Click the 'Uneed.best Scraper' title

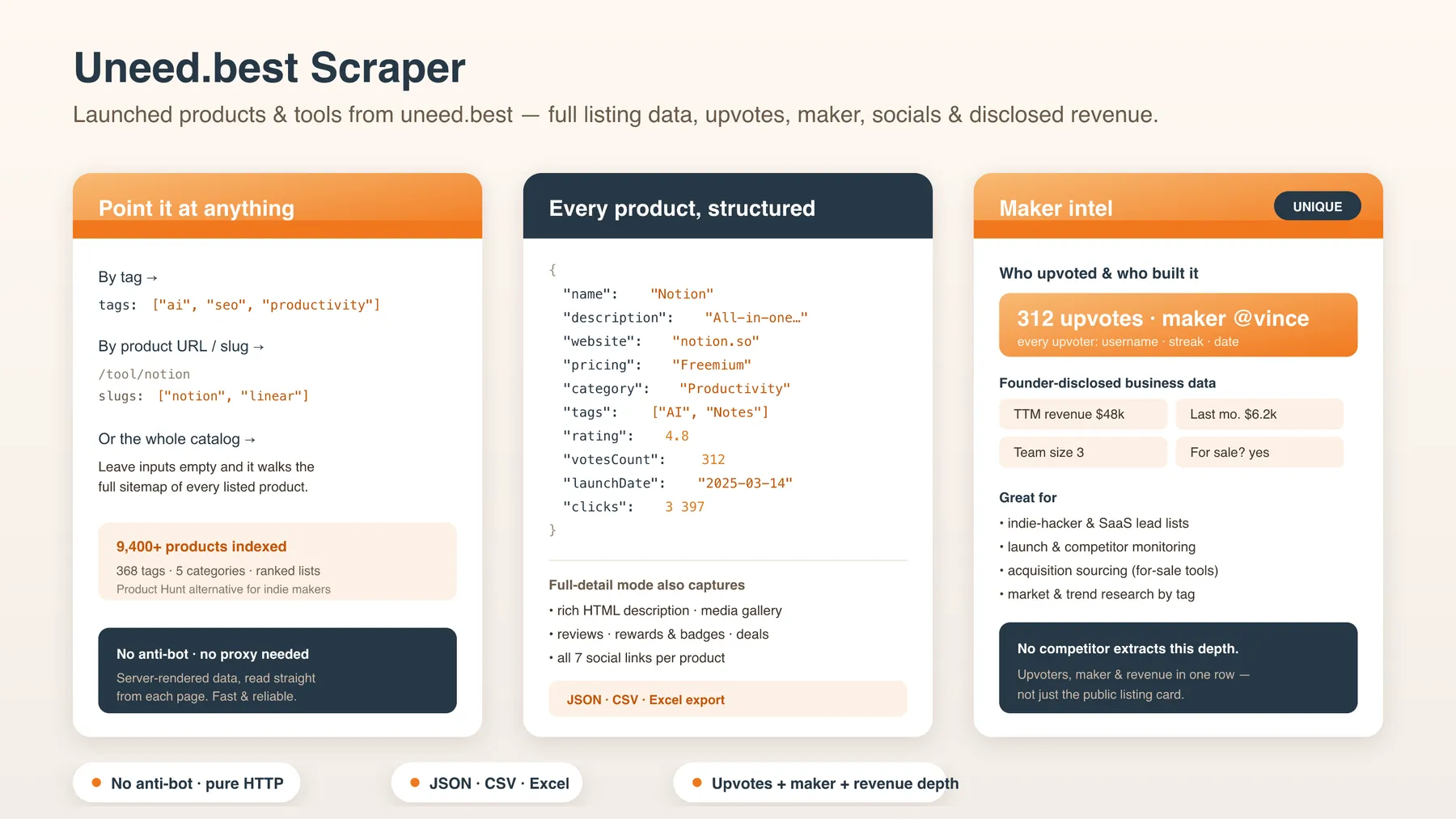coord(269,68)
